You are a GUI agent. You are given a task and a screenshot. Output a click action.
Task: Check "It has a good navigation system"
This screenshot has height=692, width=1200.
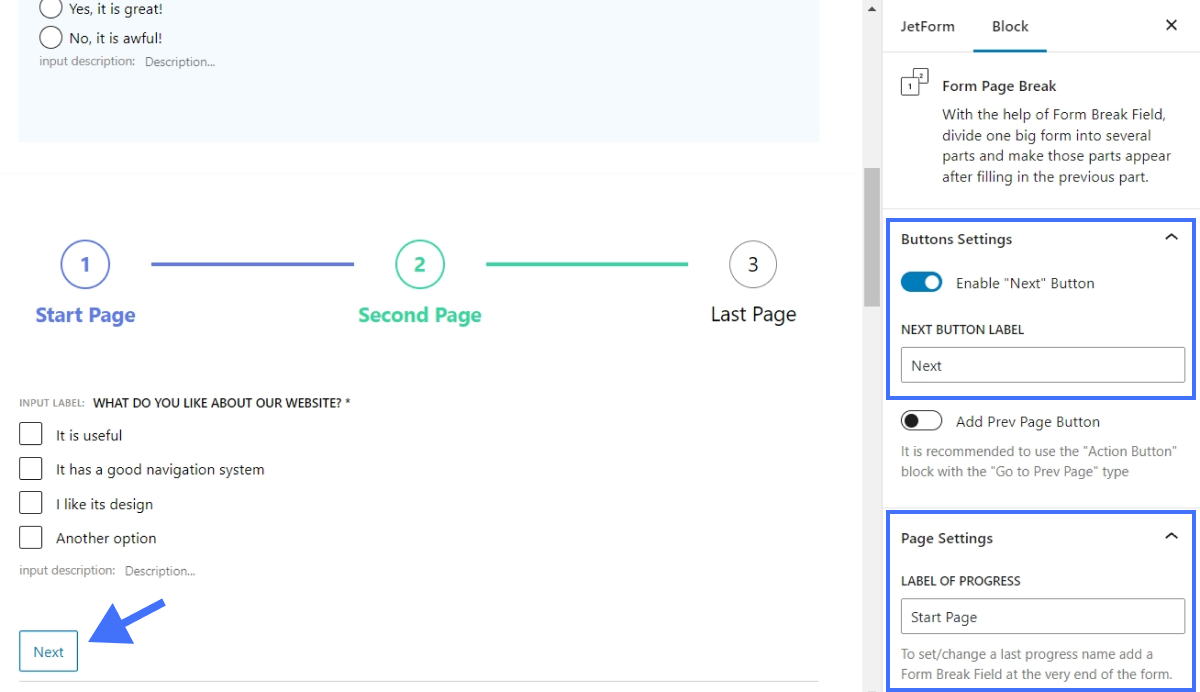(x=30, y=468)
